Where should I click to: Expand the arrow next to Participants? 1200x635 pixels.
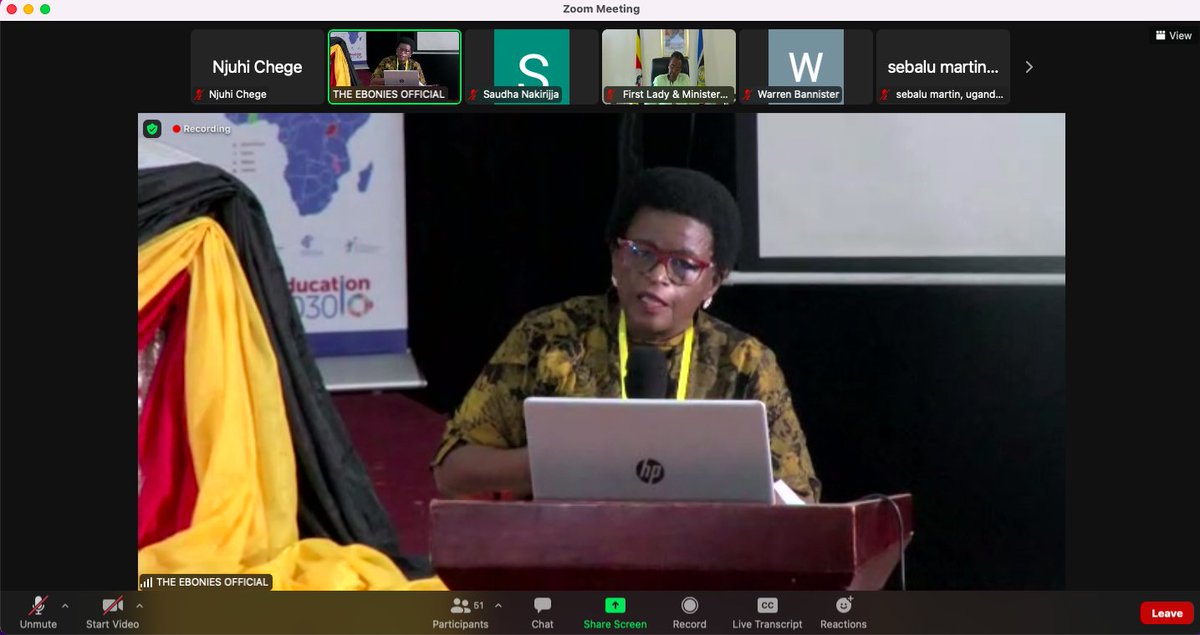[x=498, y=605]
